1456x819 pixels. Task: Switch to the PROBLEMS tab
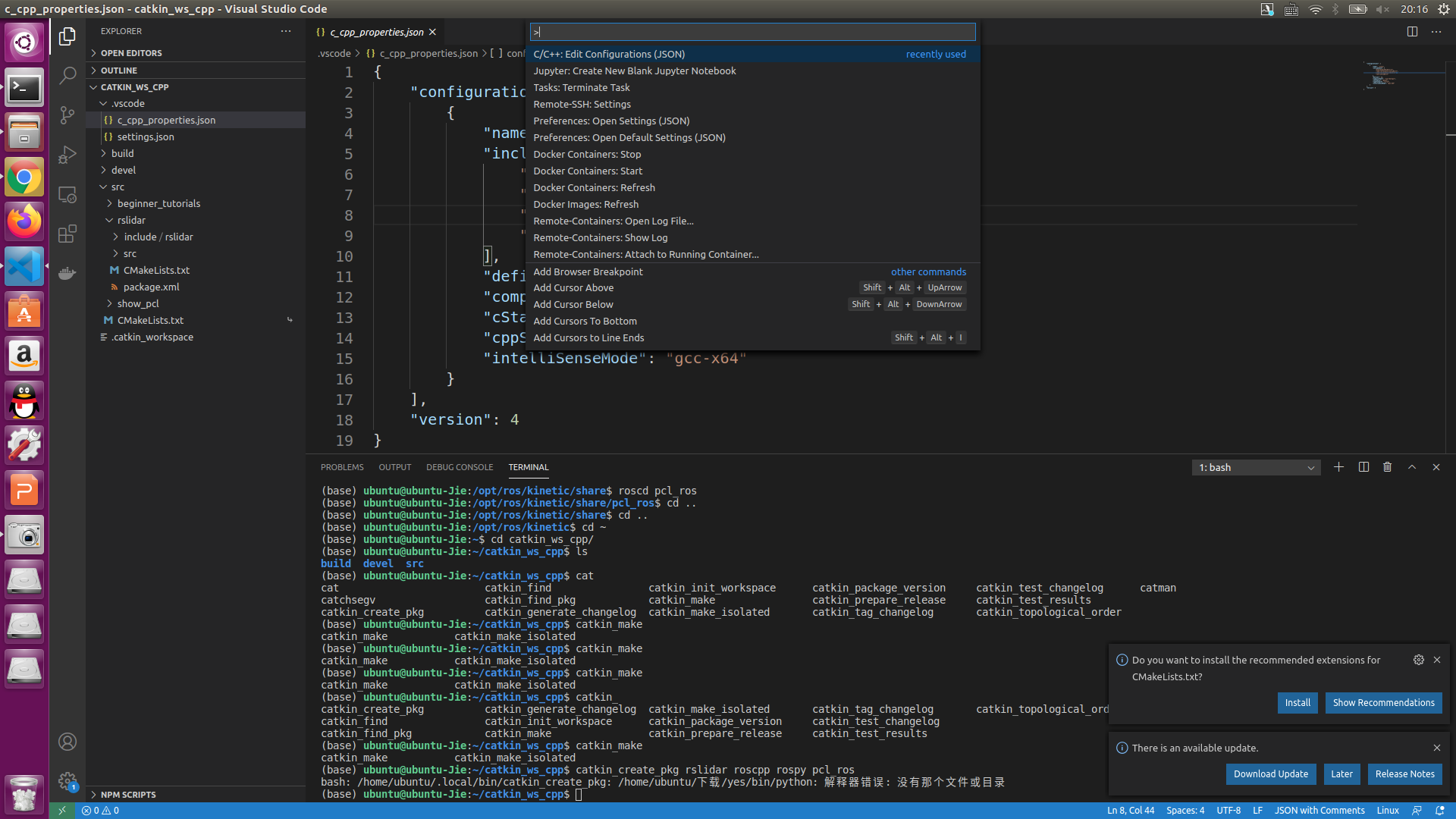pos(342,467)
